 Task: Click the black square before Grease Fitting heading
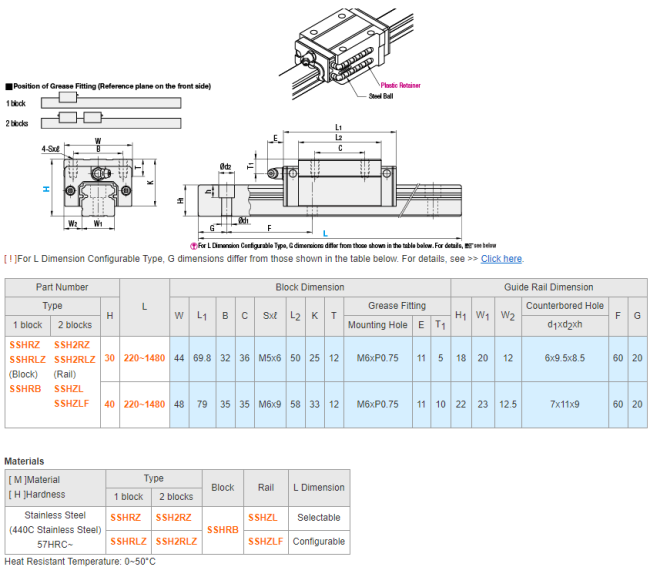click(x=8, y=87)
